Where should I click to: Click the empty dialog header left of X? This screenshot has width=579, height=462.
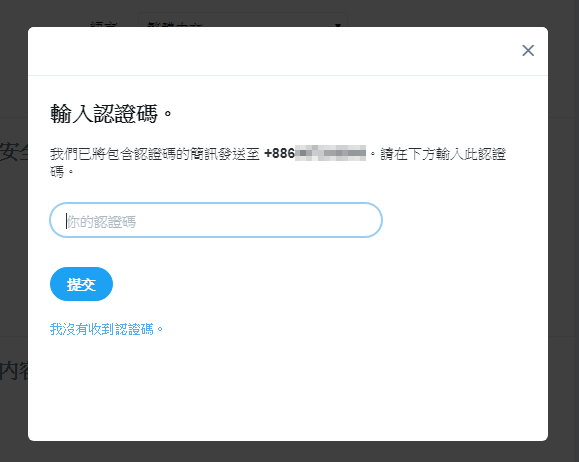273,51
